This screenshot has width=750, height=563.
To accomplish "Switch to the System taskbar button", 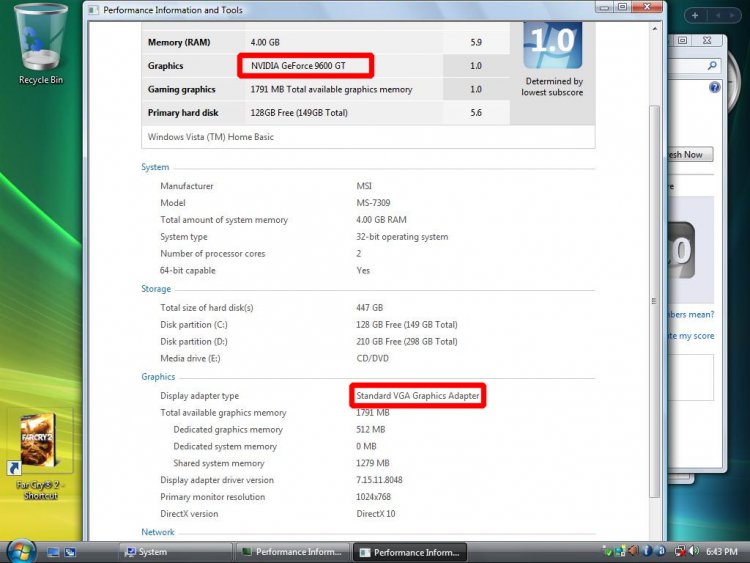I will point(175,552).
